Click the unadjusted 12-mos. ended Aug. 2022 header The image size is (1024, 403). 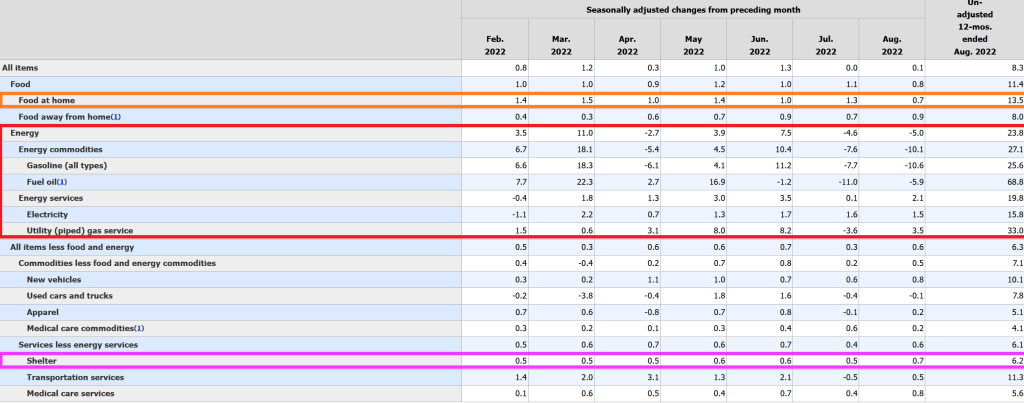[974, 30]
